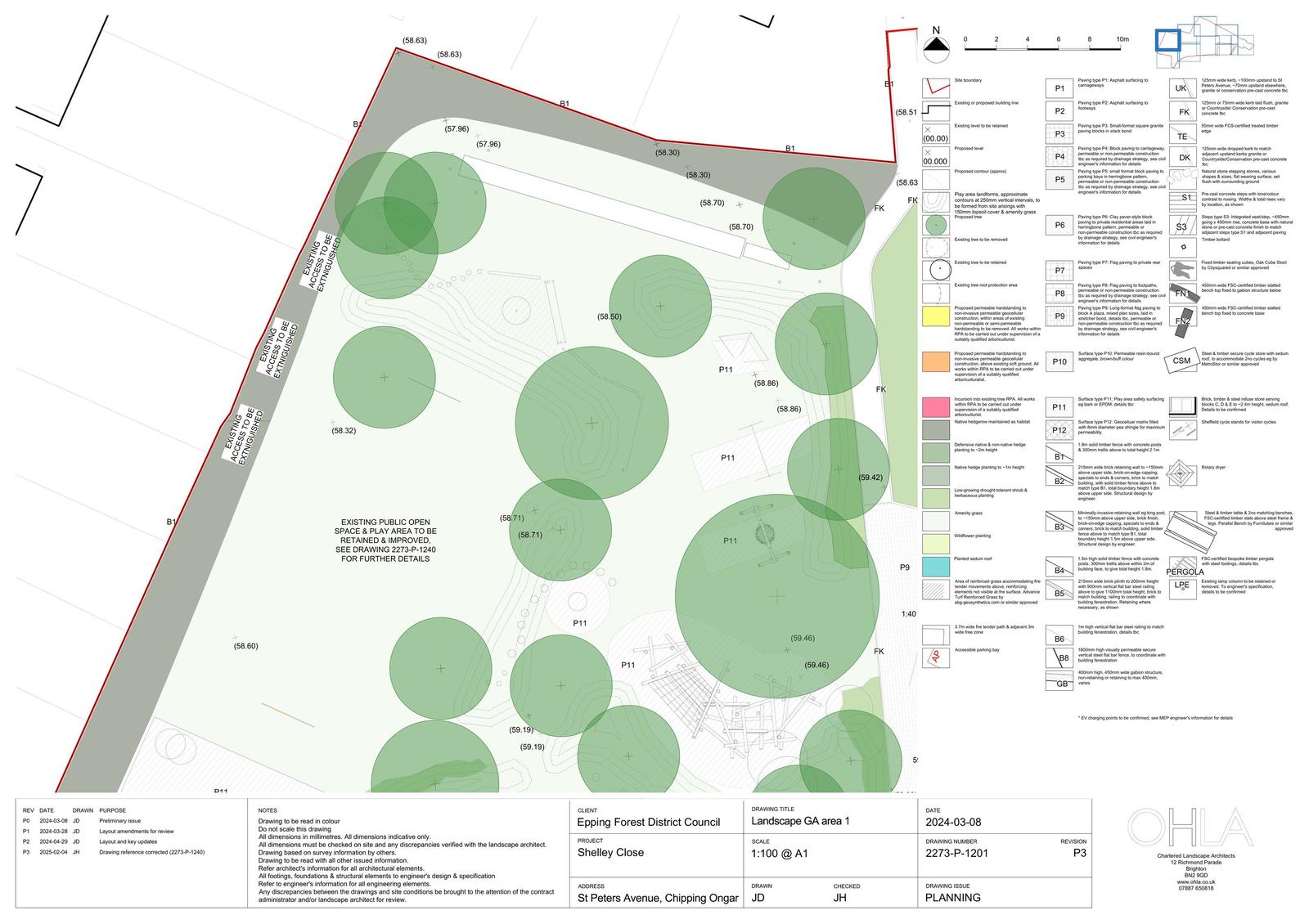Viewport: 1309px width, 924px height.
Task: Click the drawing number 2273-P-1201
Action: (956, 853)
